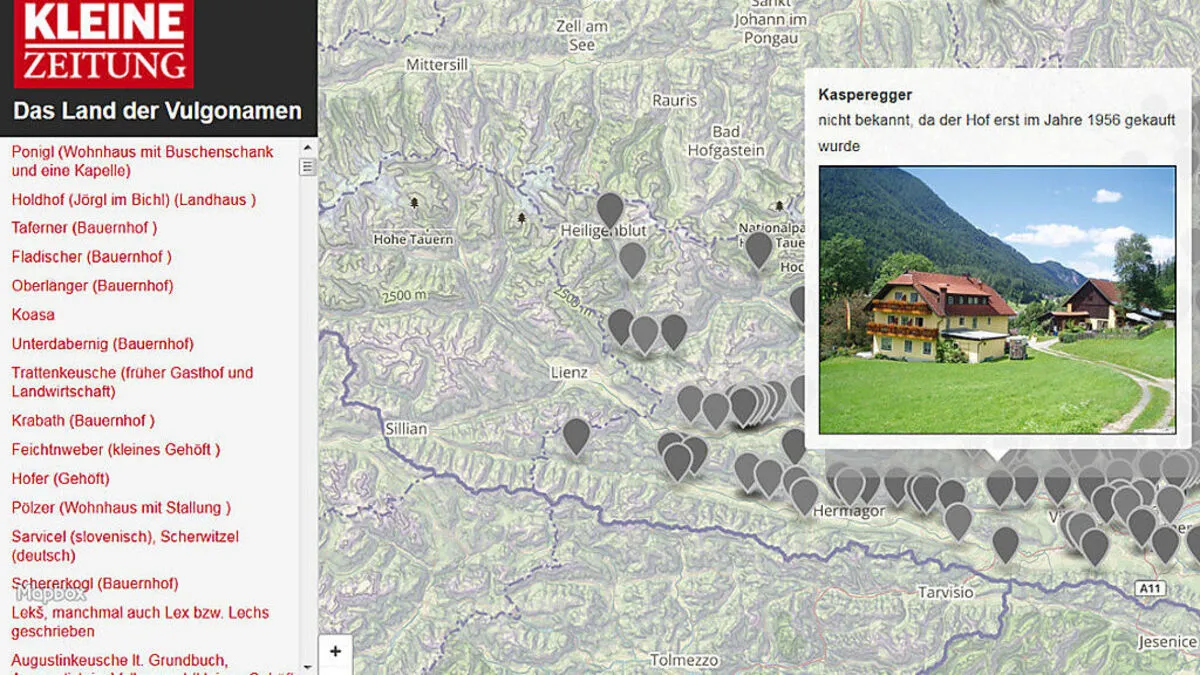
Task: Zoom in with the plus button
Action: [x=335, y=651]
